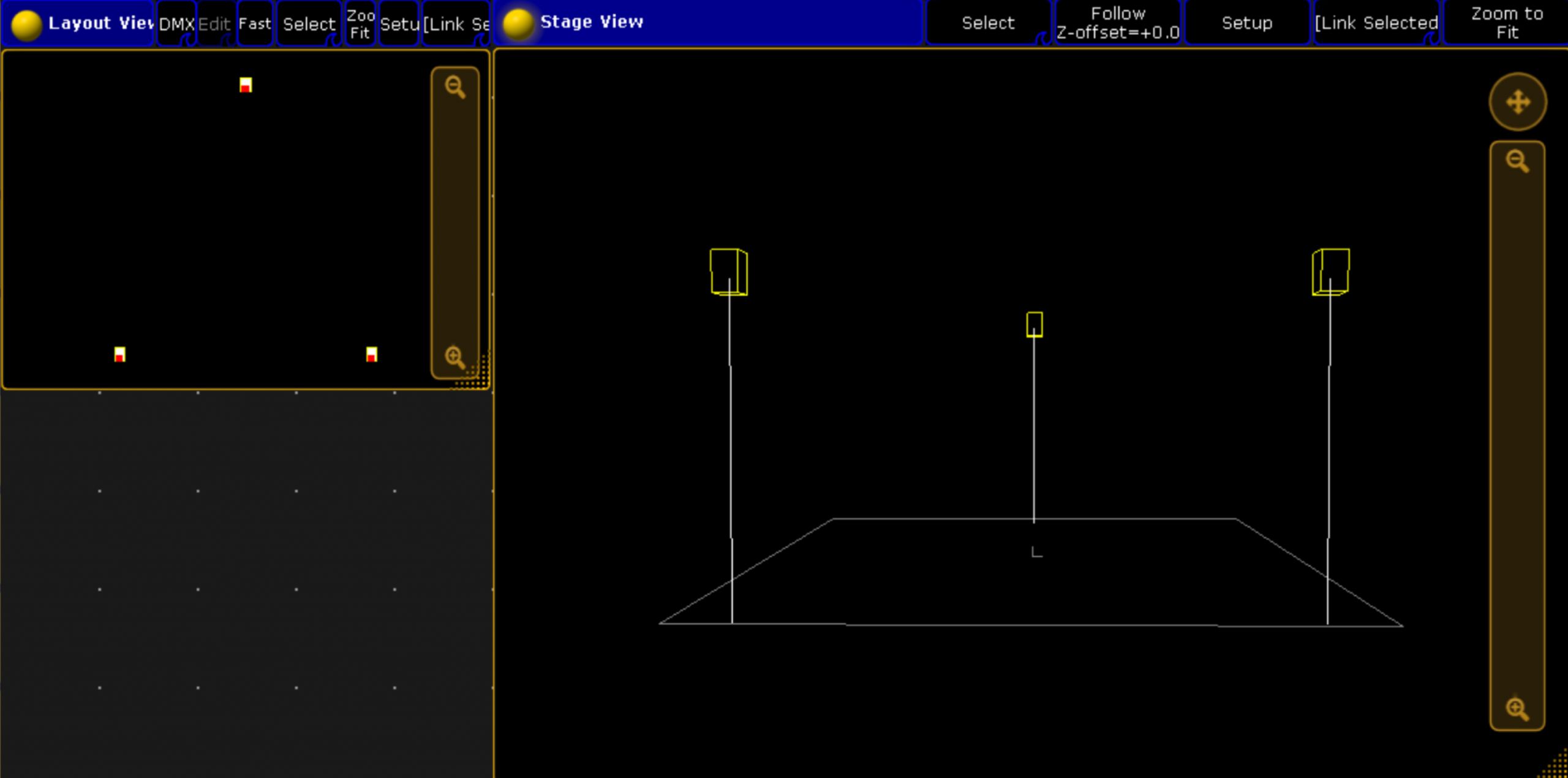The image size is (1568, 778).
Task: Click the yellow ball in Layout View title
Action: click(x=26, y=25)
